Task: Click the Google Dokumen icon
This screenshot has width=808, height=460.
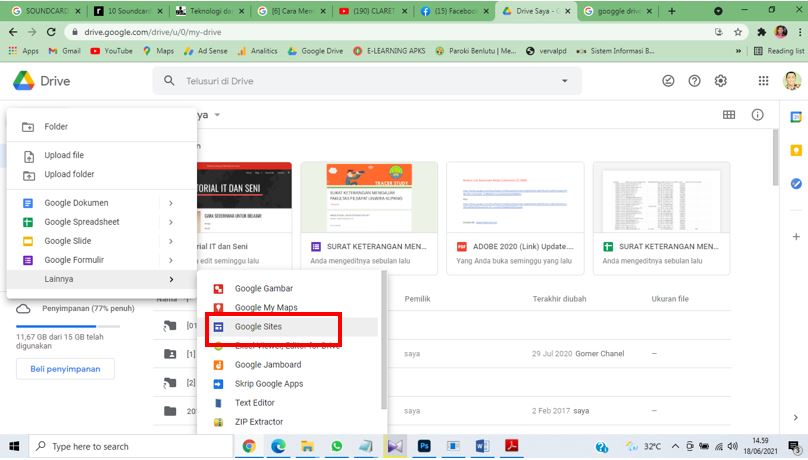Action: point(28,203)
